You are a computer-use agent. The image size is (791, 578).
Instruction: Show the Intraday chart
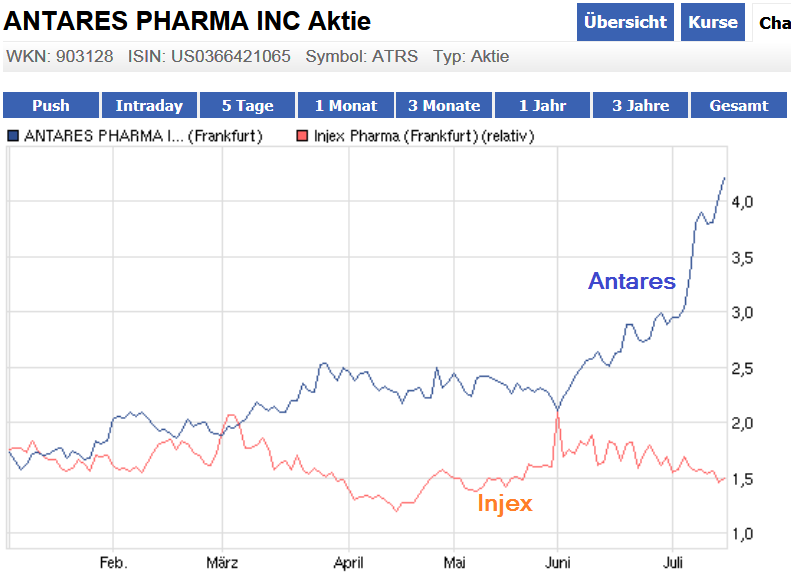(149, 105)
